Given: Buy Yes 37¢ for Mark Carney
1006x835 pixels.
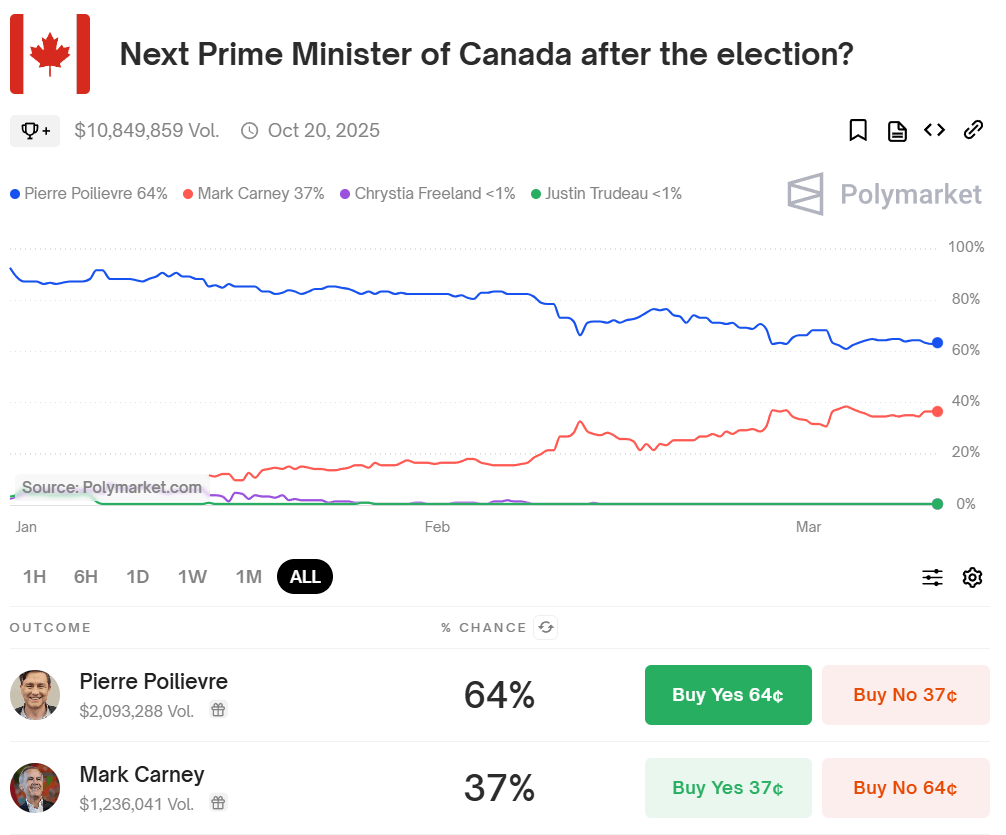Looking at the screenshot, I should pyautogui.click(x=728, y=788).
